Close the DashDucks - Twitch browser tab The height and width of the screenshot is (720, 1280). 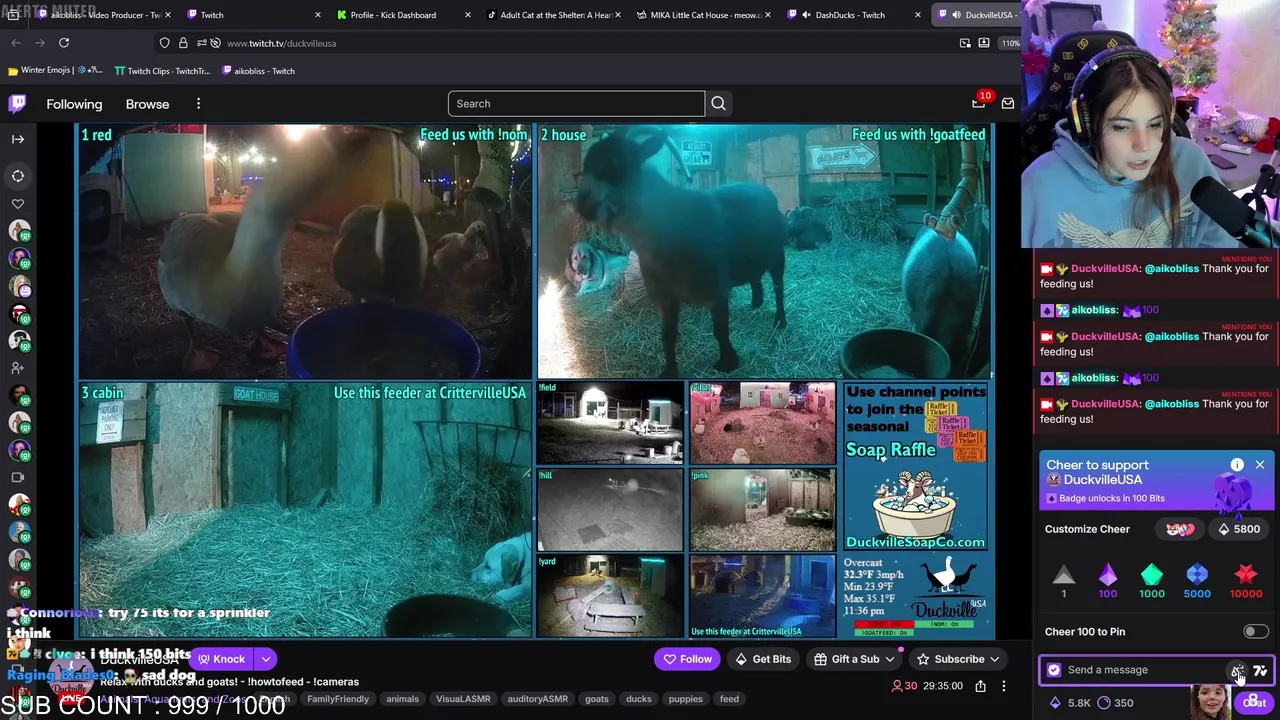918,15
